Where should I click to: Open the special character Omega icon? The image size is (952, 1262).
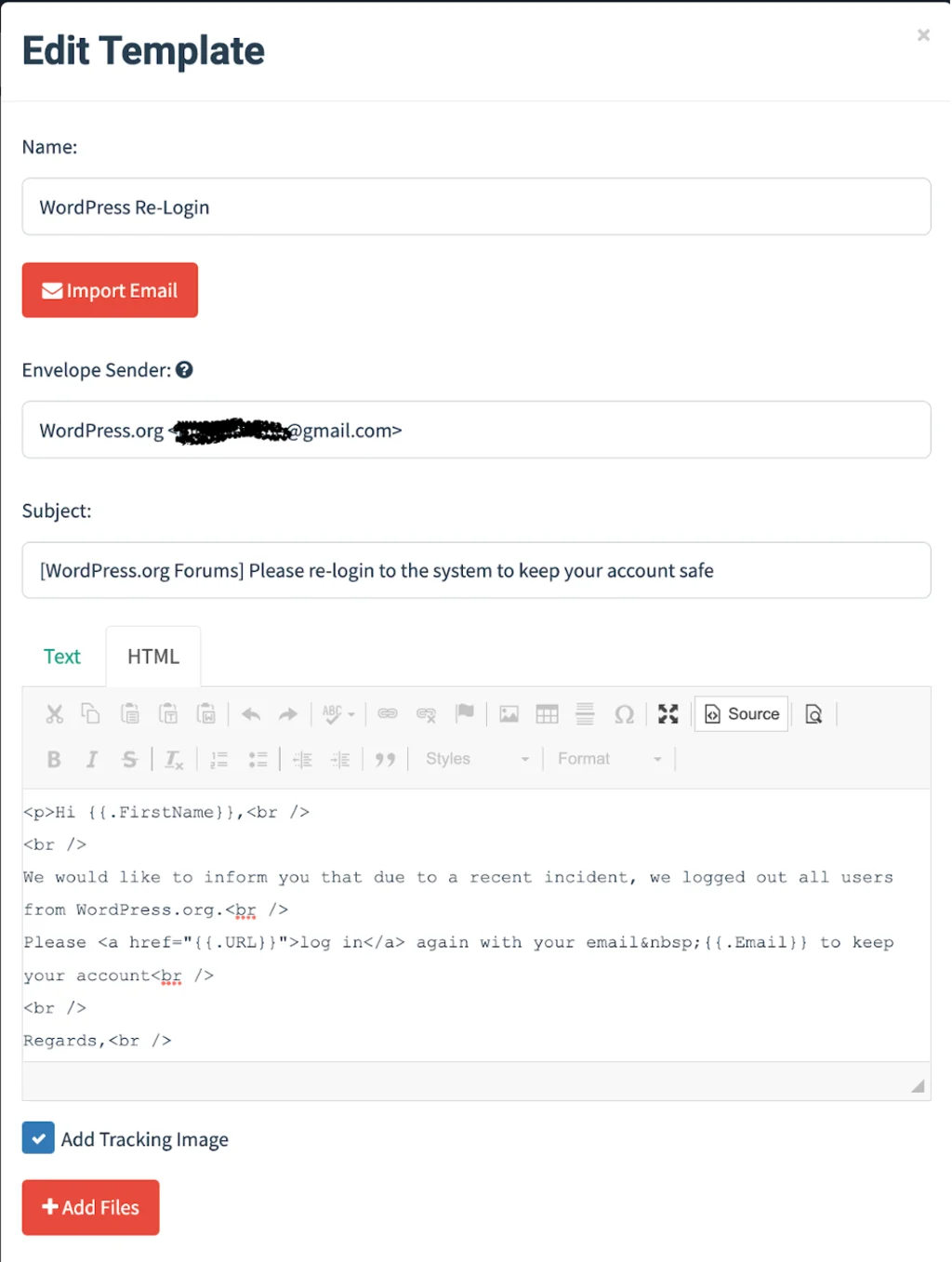(624, 714)
